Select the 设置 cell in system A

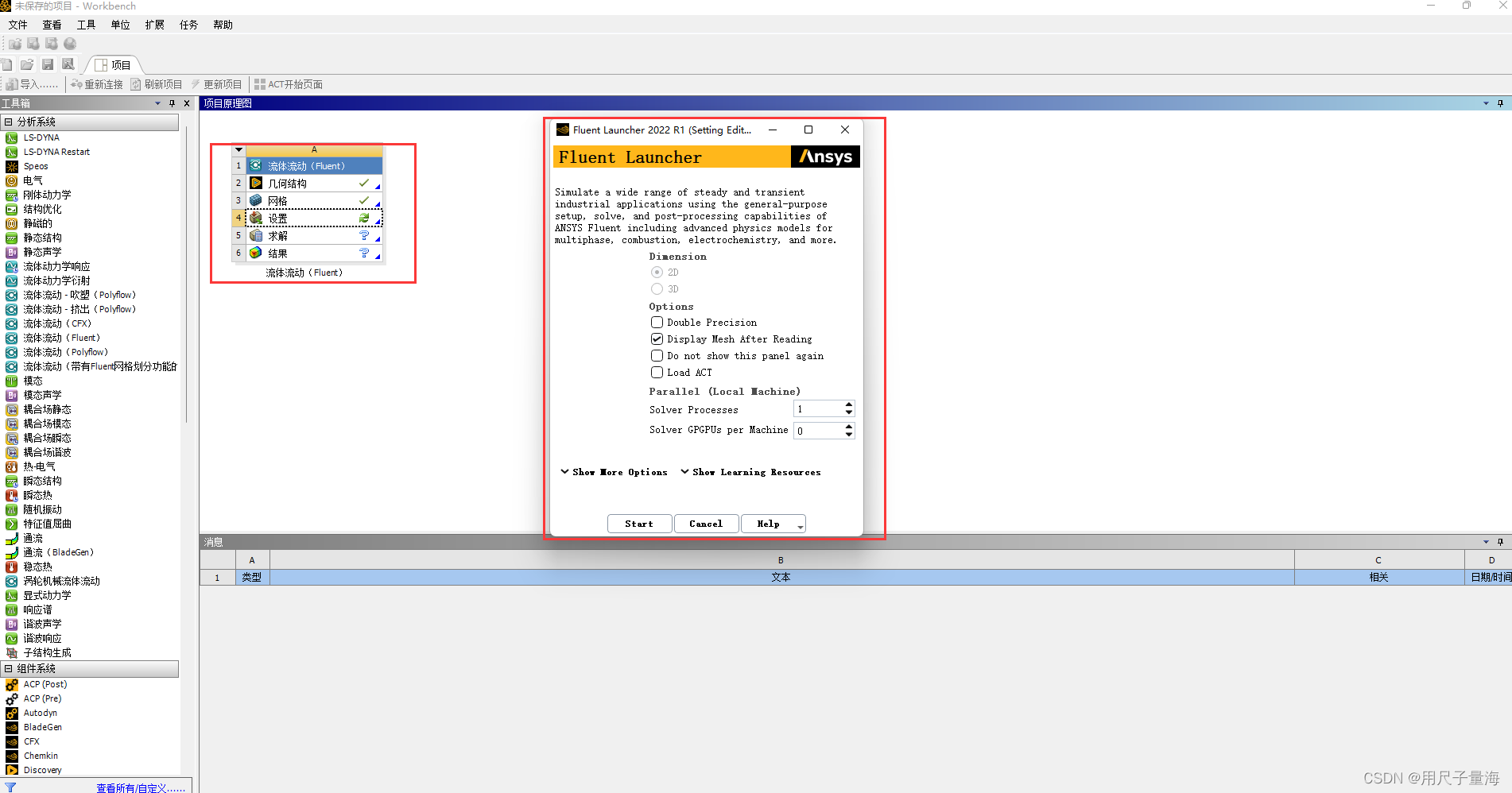tap(314, 218)
